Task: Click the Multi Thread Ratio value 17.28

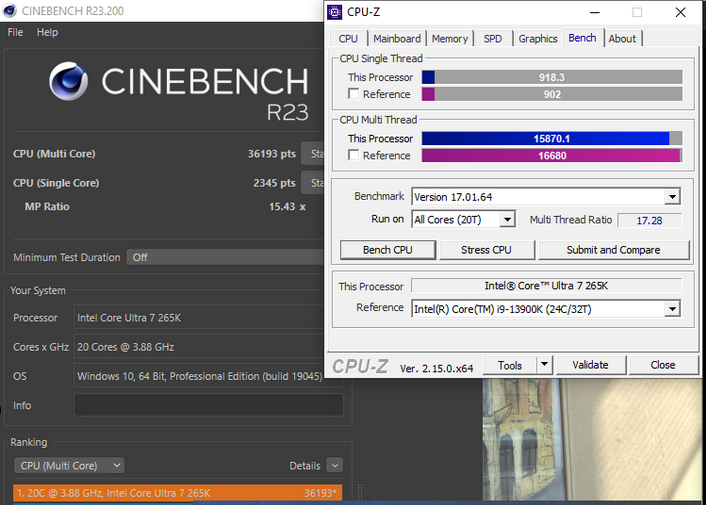Action: (649, 221)
